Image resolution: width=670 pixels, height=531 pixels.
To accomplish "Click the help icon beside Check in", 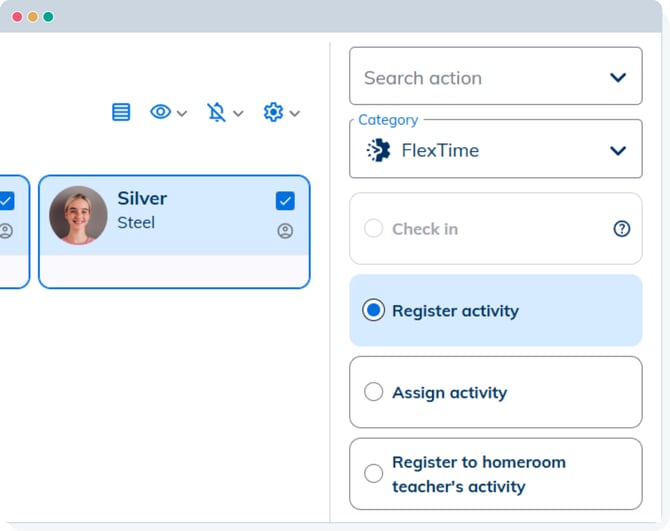I will click(x=622, y=229).
